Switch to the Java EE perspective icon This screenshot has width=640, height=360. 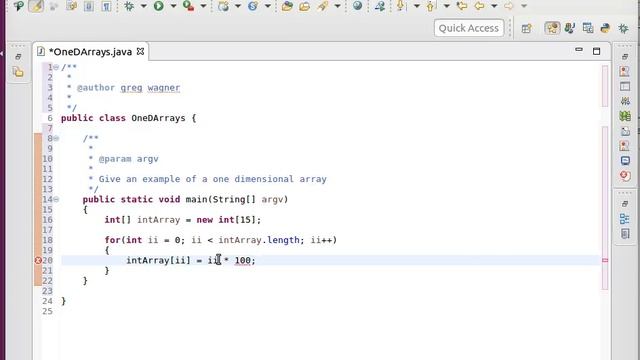(570, 28)
